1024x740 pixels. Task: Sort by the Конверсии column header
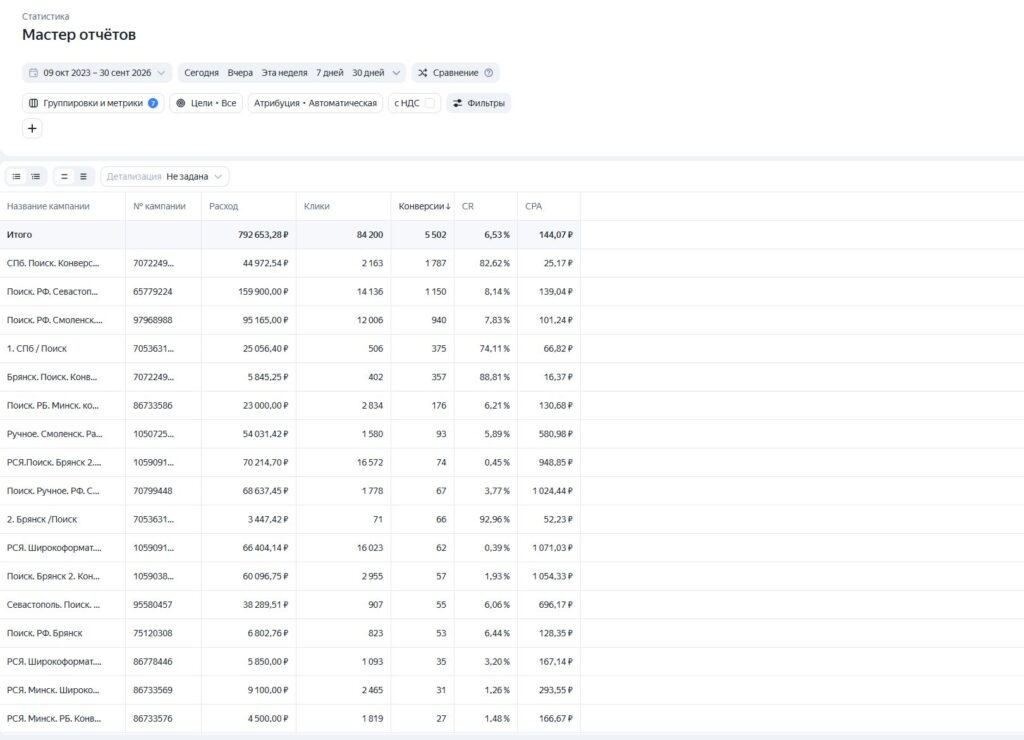click(x=424, y=206)
